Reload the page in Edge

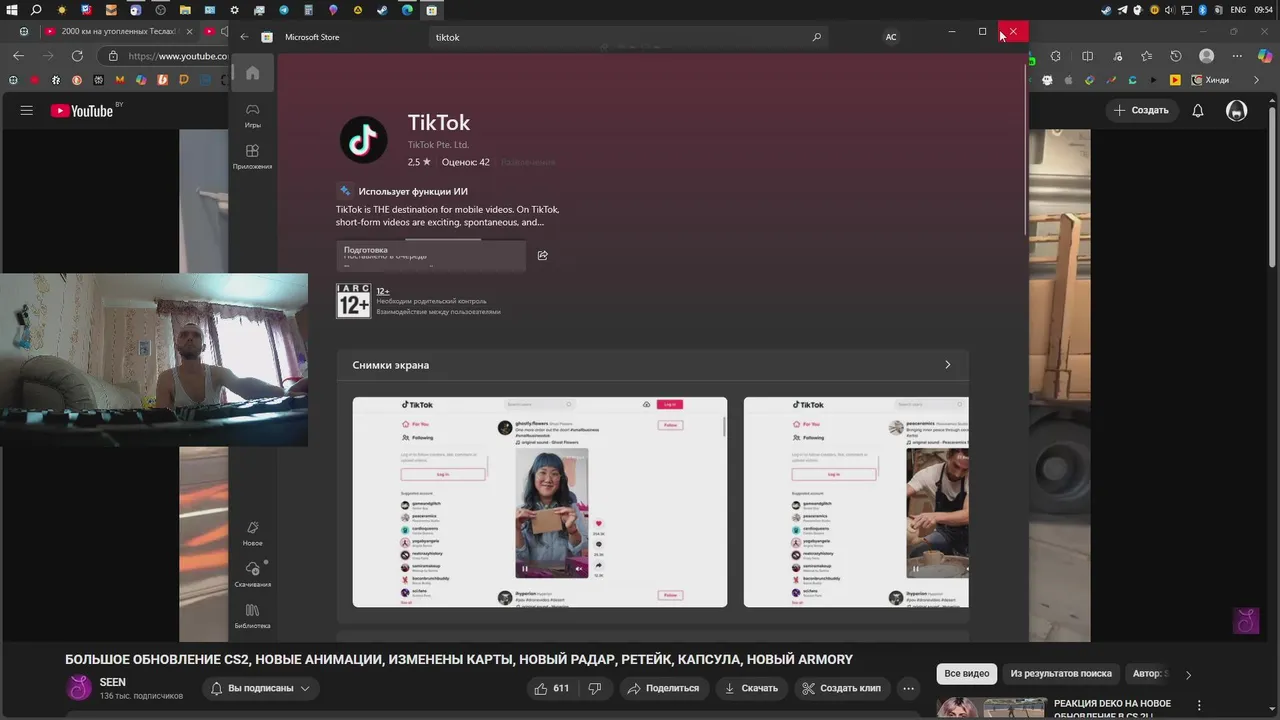(x=77, y=56)
